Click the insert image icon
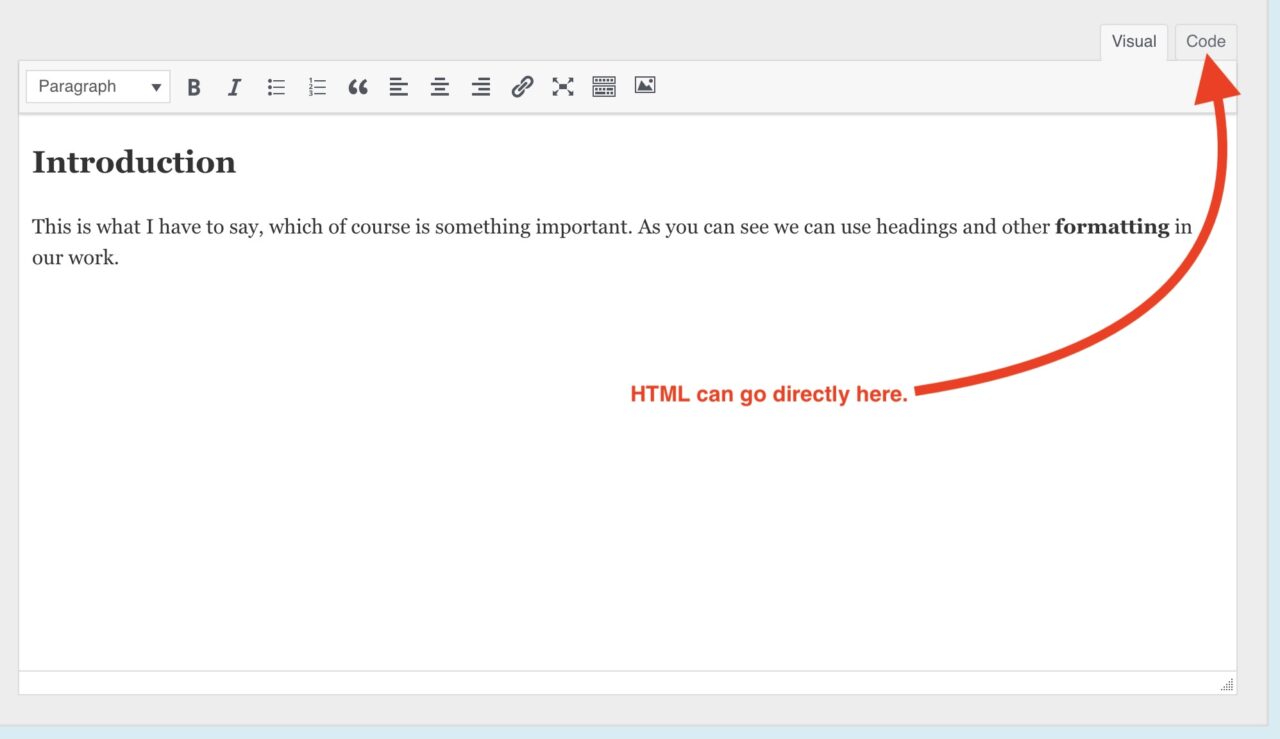The width and height of the screenshot is (1280, 739). point(645,86)
